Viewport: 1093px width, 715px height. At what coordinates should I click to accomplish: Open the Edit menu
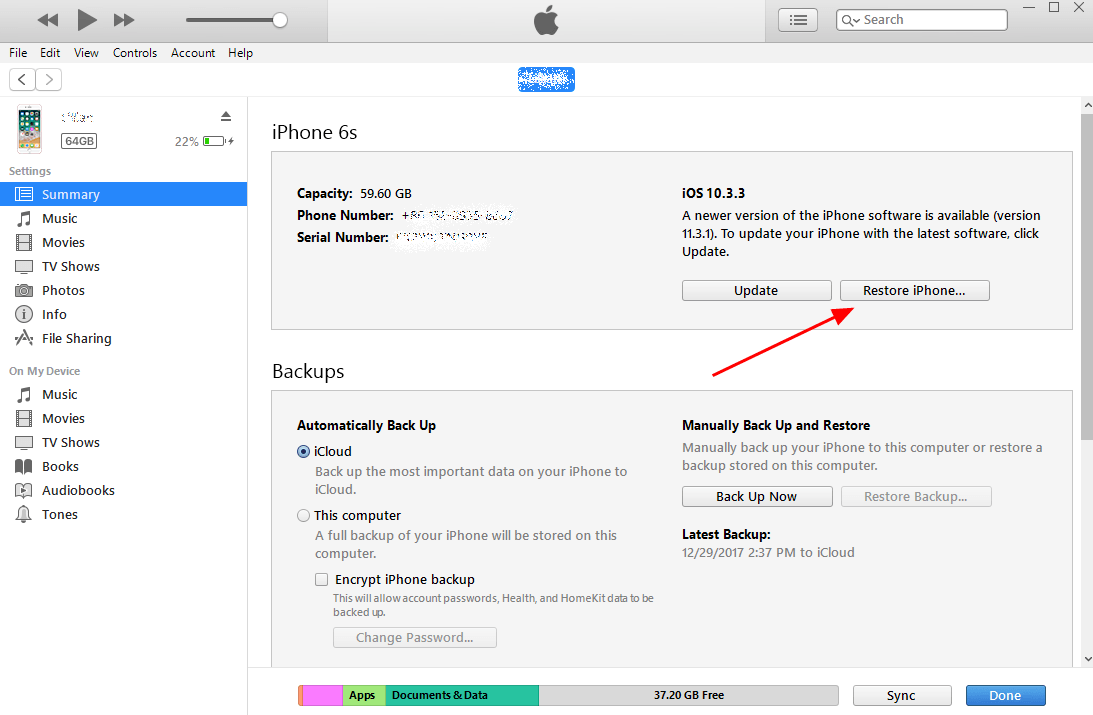pos(50,53)
